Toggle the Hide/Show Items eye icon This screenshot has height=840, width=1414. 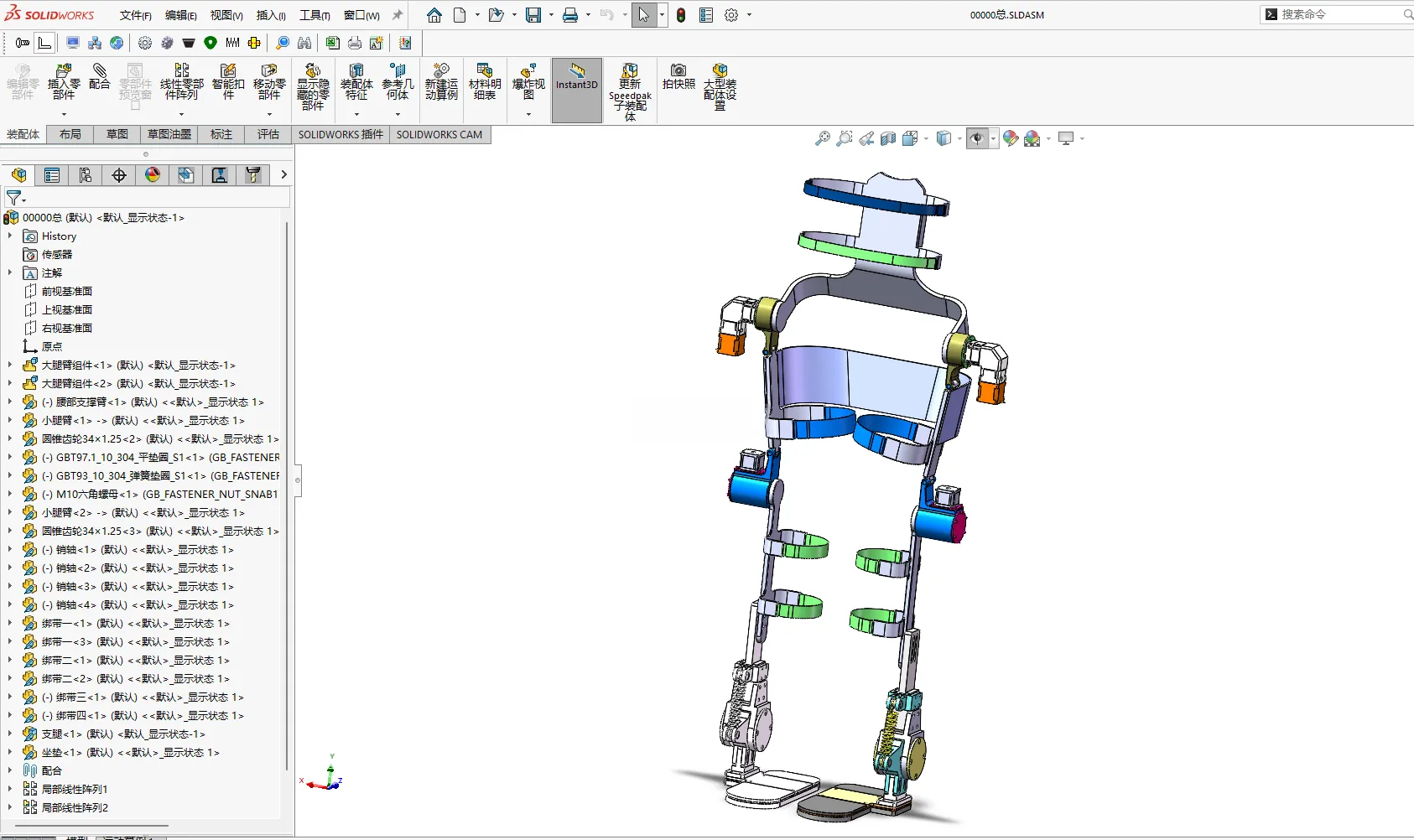(977, 138)
